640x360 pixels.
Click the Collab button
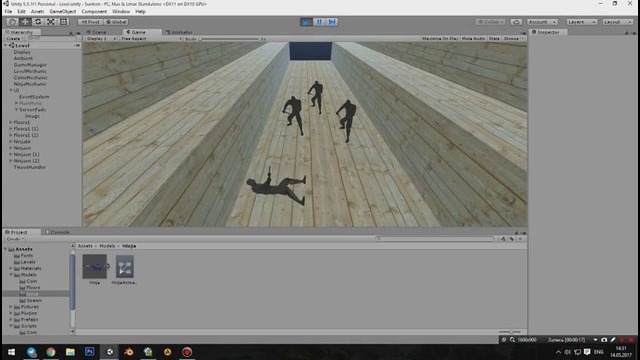pyautogui.click(x=491, y=22)
